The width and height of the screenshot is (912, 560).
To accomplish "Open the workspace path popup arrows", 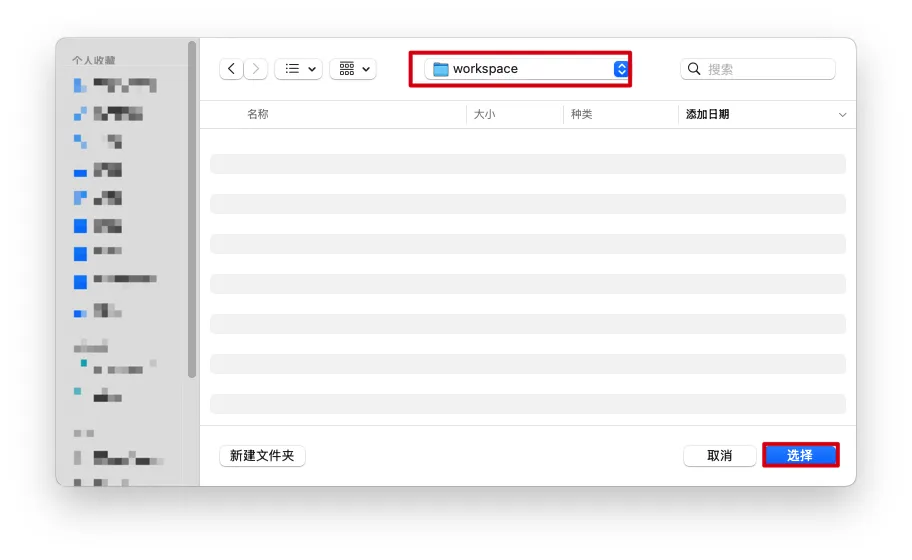I will (x=621, y=69).
